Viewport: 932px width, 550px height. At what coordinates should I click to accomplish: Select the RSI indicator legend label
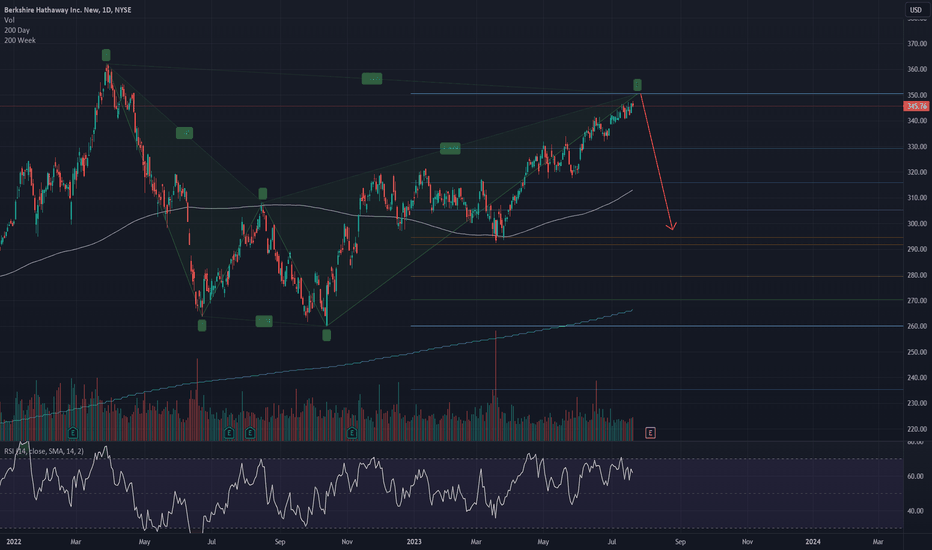click(44, 451)
